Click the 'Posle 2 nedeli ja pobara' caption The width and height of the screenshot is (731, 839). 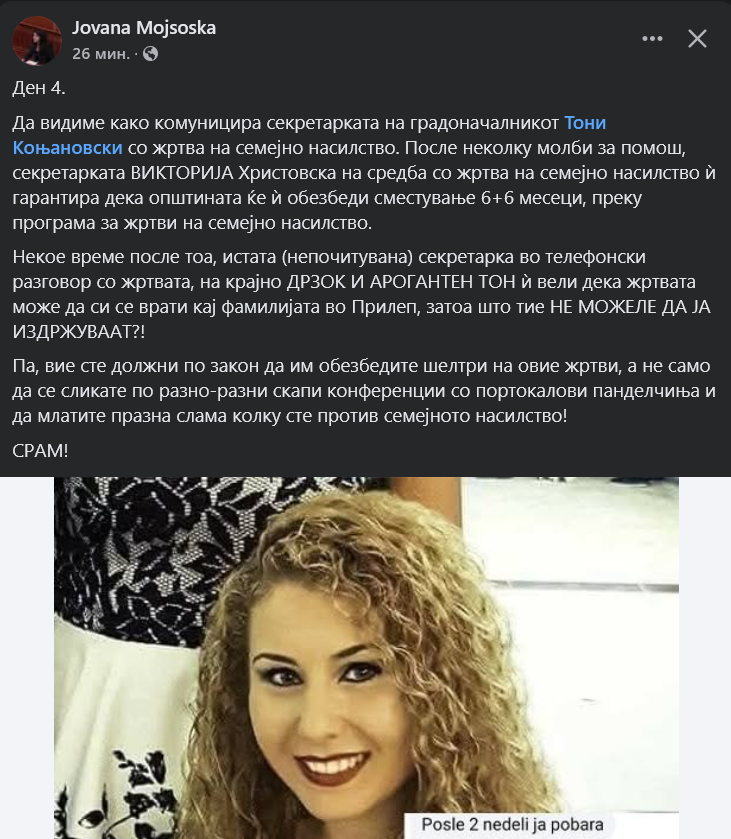[x=512, y=825]
